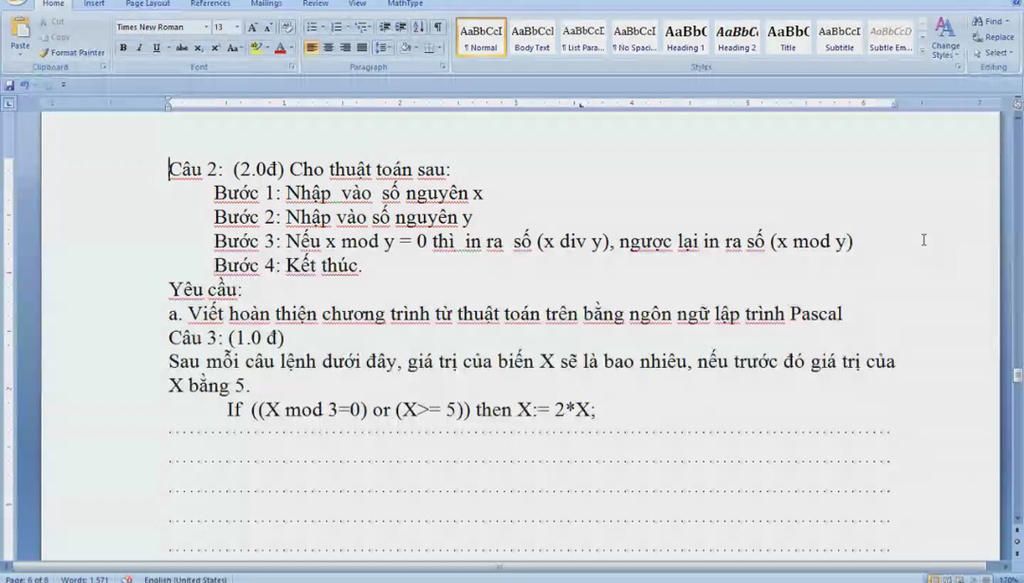Toggle Strikethrough formatting
Screen dimensions: 1024x583
[x=182, y=48]
